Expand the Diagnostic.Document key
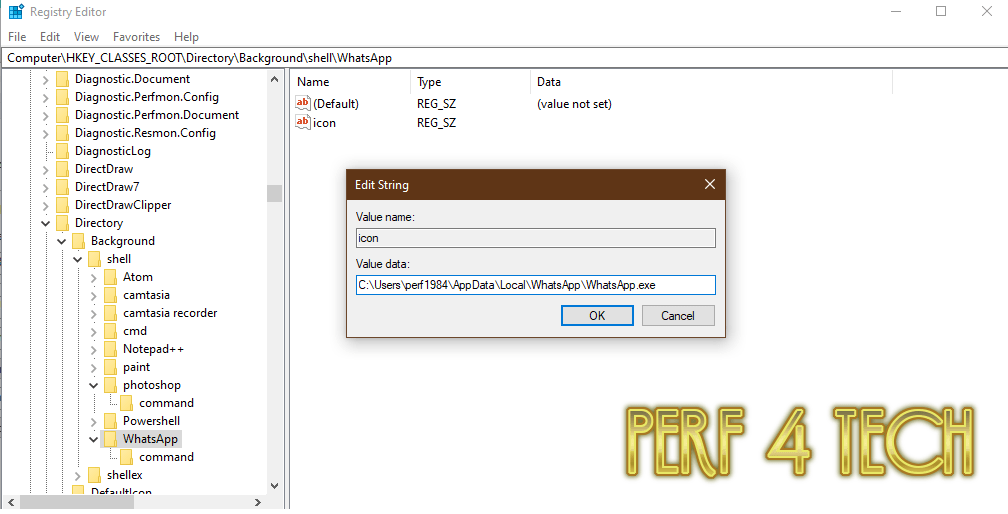Viewport: 1008px width, 514px height. [45, 80]
